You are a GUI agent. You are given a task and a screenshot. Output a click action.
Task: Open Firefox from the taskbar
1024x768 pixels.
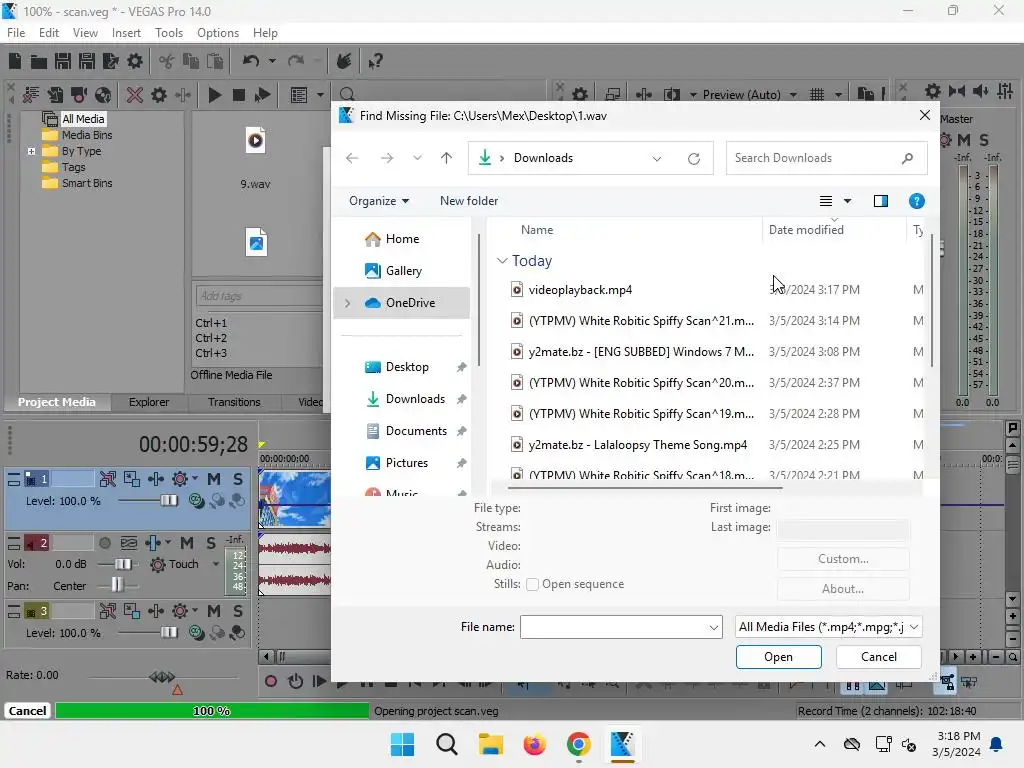tap(534, 744)
